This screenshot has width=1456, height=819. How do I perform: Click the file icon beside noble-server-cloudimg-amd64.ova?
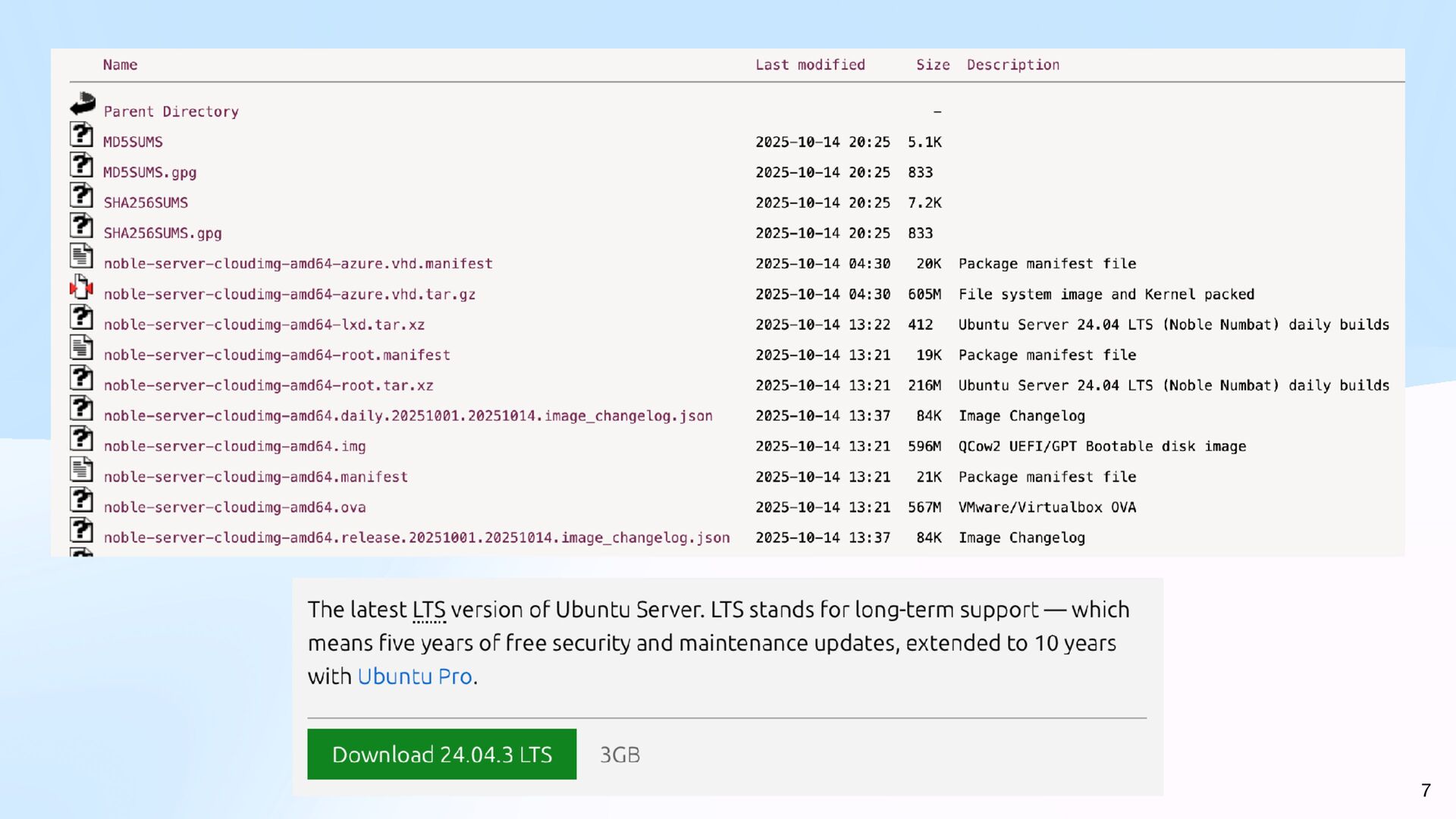82,500
